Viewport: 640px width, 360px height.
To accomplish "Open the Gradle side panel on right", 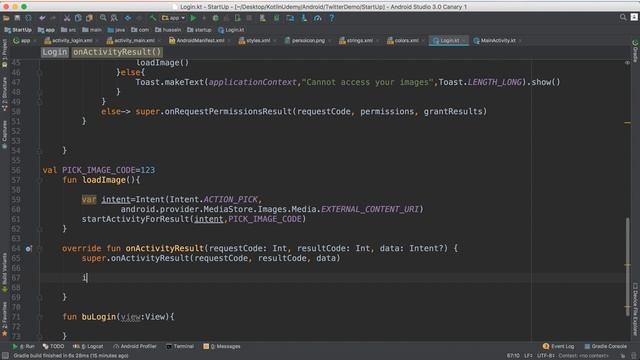I will click(x=635, y=51).
